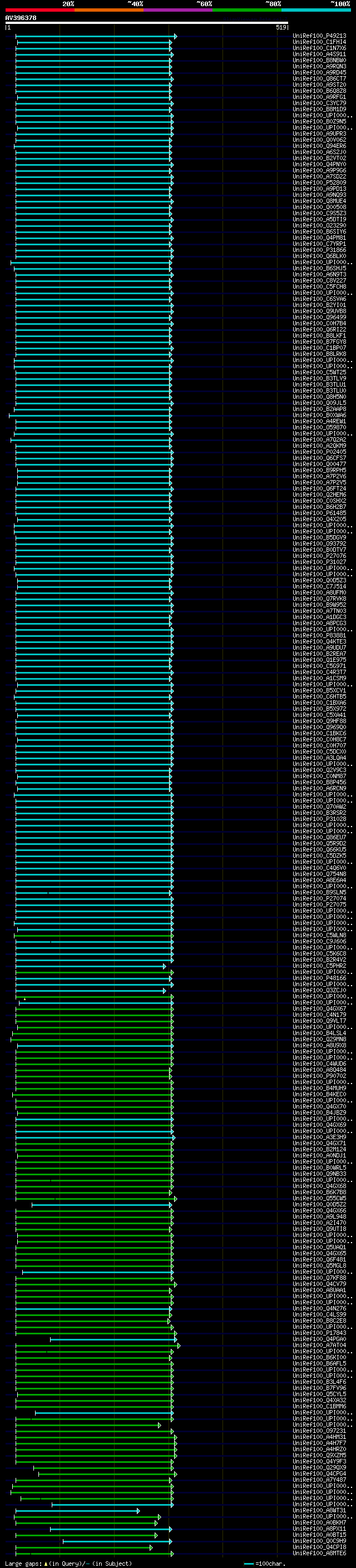Click the UniRef100_P90702 label

[319, 1076]
